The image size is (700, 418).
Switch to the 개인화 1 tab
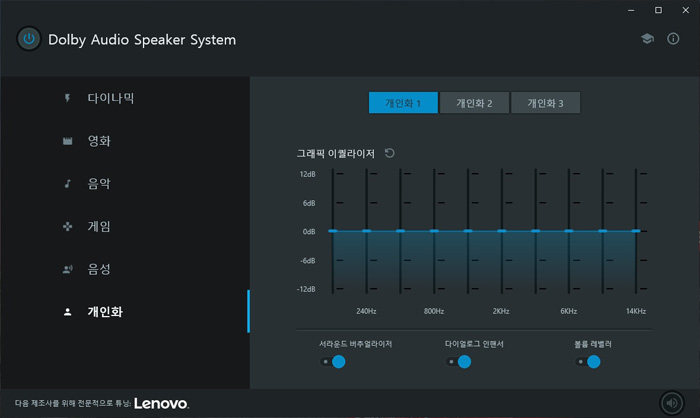(x=403, y=103)
